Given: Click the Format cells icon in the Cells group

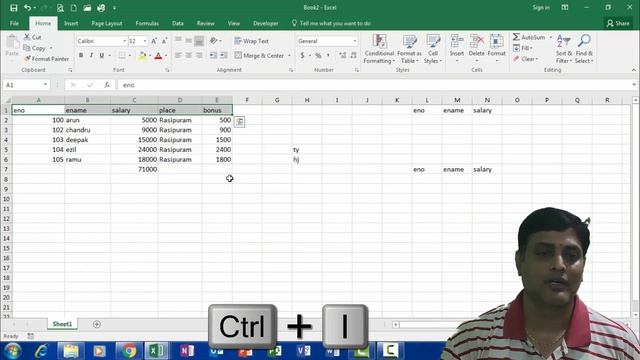Looking at the screenshot, I should [x=496, y=42].
